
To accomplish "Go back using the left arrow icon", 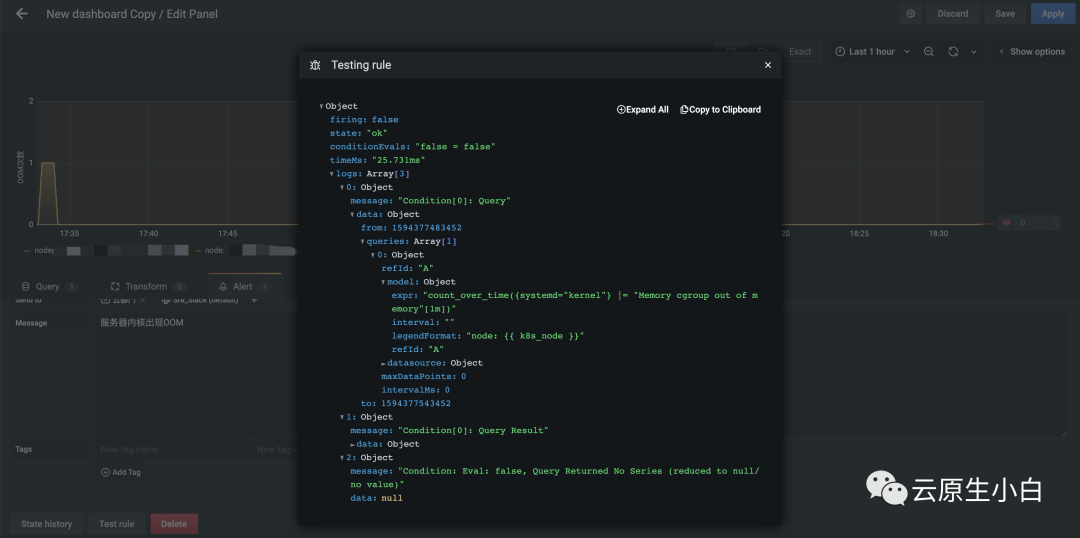I will [21, 14].
